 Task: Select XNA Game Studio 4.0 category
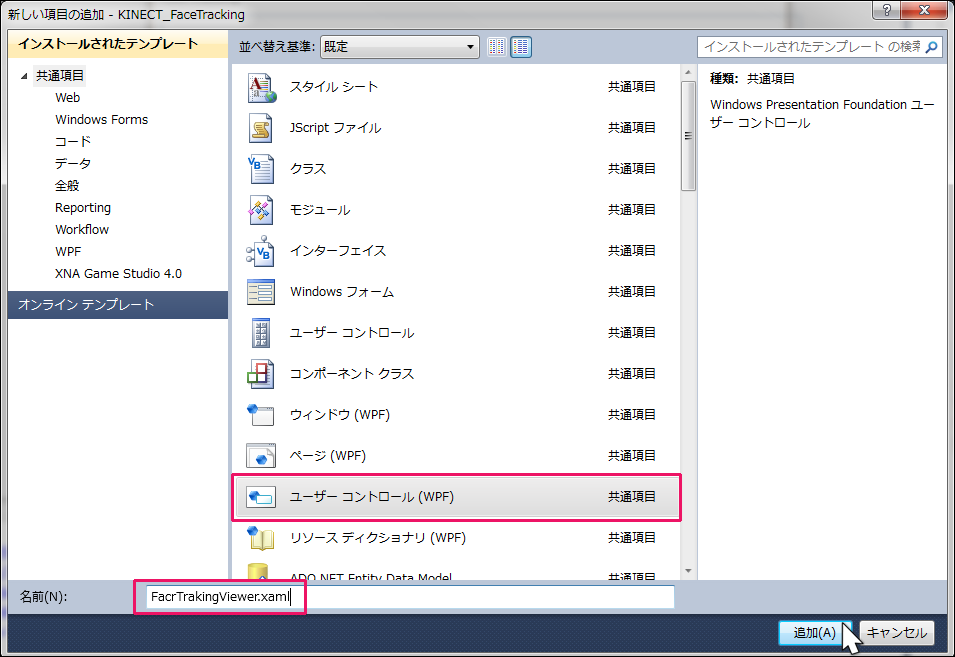[x=119, y=273]
